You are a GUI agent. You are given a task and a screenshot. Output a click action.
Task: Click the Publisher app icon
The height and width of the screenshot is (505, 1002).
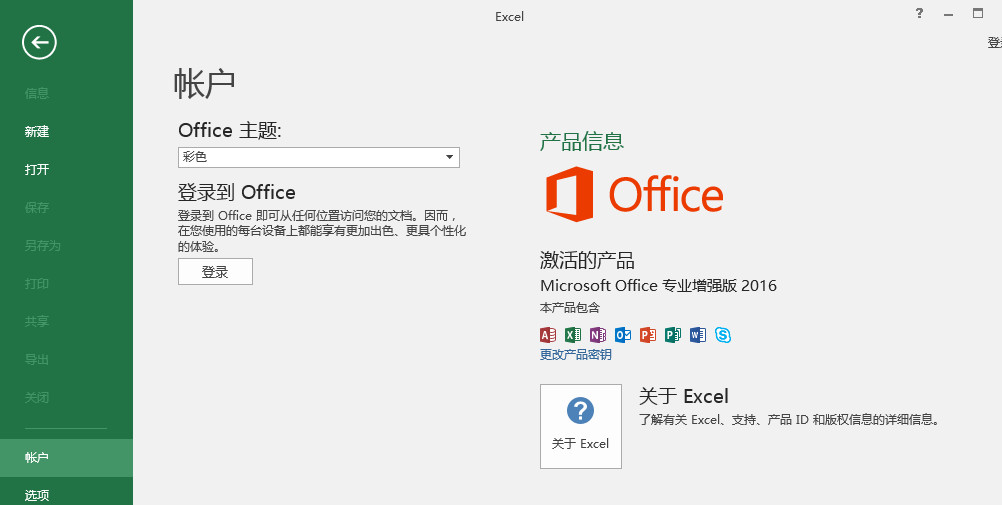673,334
